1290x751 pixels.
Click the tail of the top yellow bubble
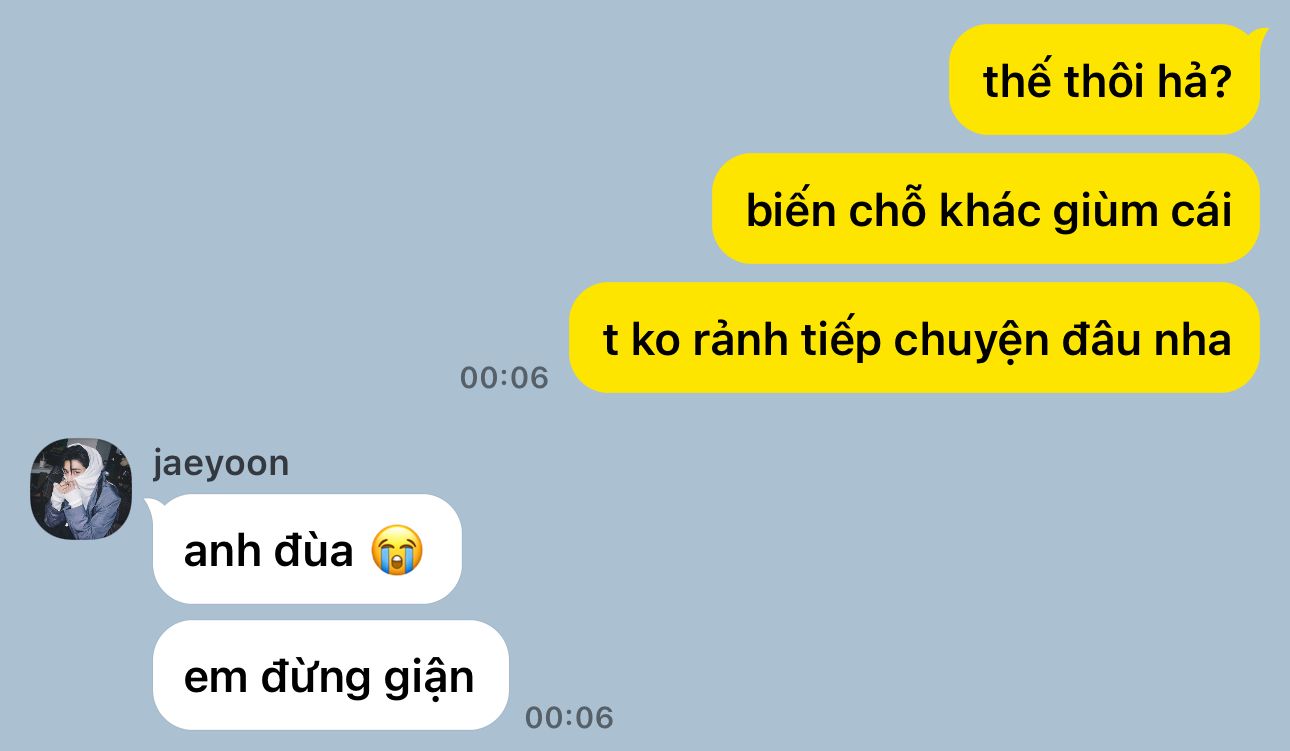pyautogui.click(x=1258, y=39)
